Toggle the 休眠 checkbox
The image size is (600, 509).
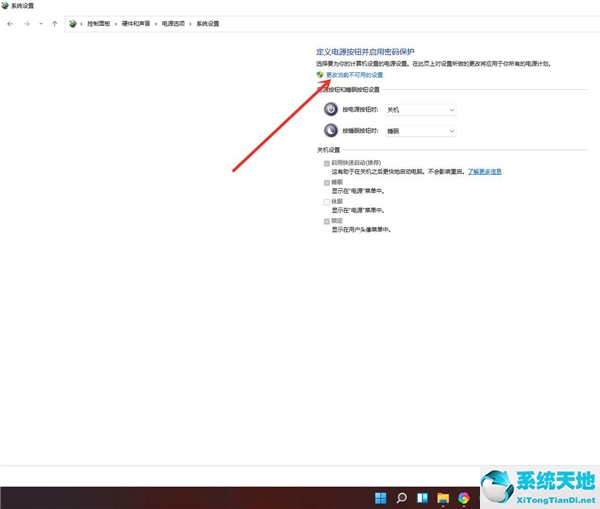click(327, 202)
